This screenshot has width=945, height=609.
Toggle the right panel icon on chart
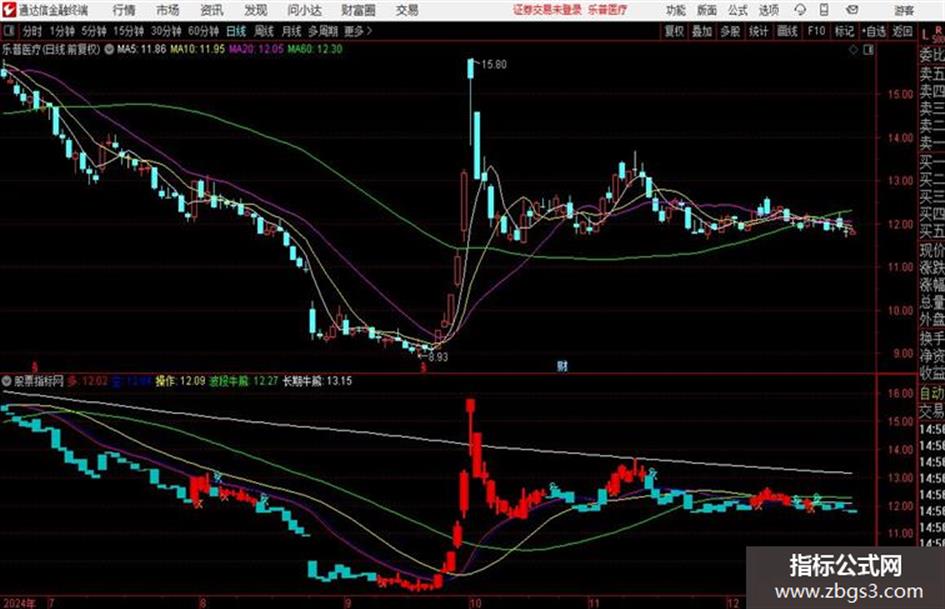[868, 50]
